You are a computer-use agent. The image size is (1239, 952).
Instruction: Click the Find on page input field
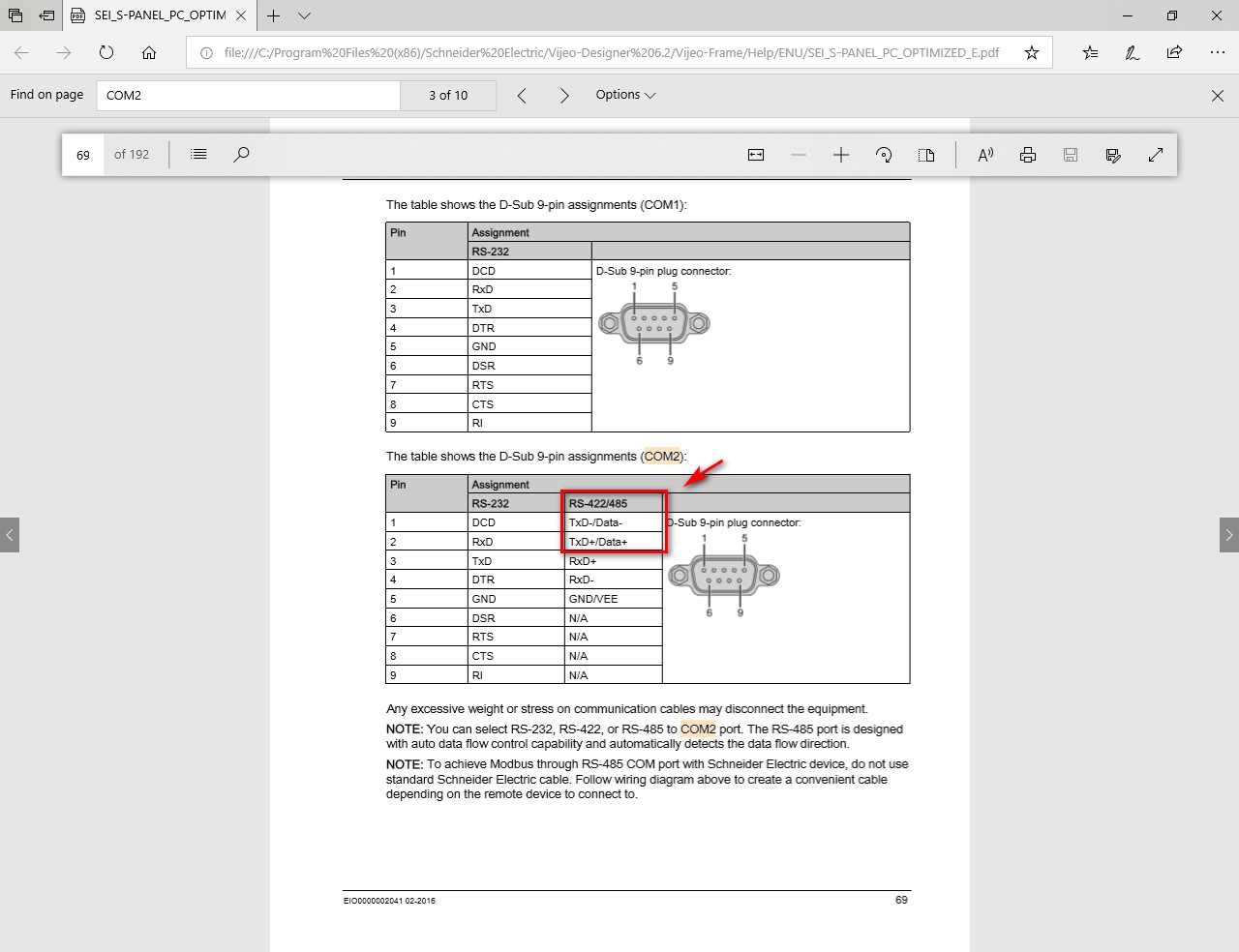tap(249, 95)
